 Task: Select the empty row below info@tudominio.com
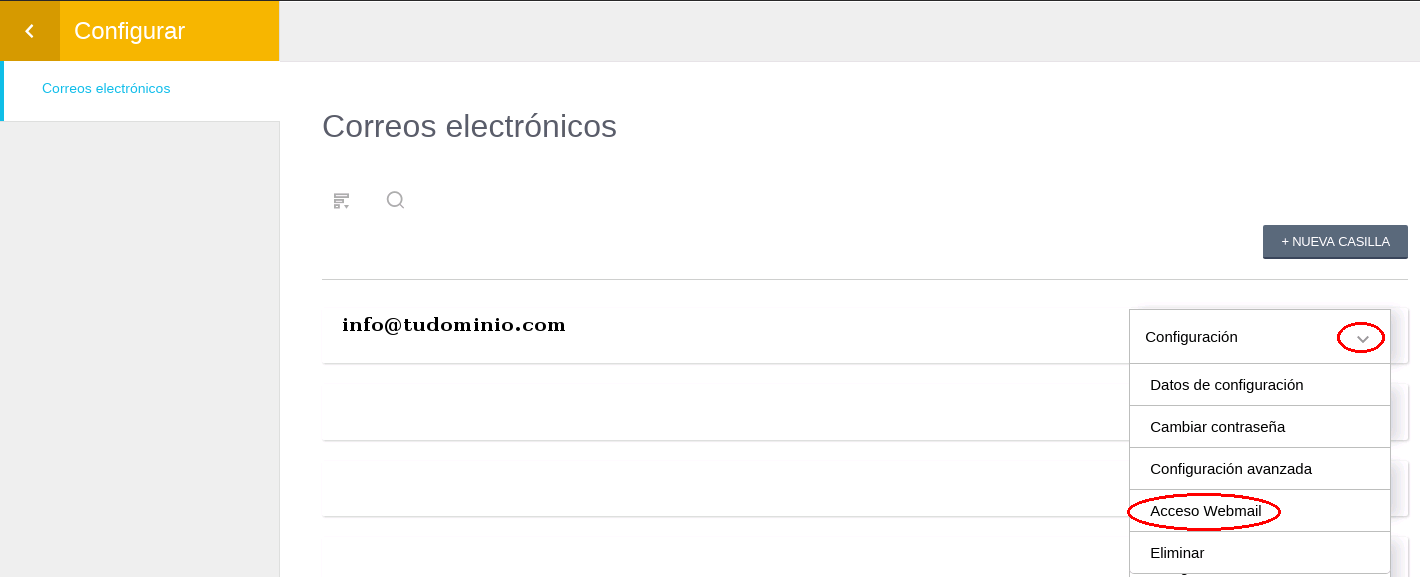pos(725,402)
